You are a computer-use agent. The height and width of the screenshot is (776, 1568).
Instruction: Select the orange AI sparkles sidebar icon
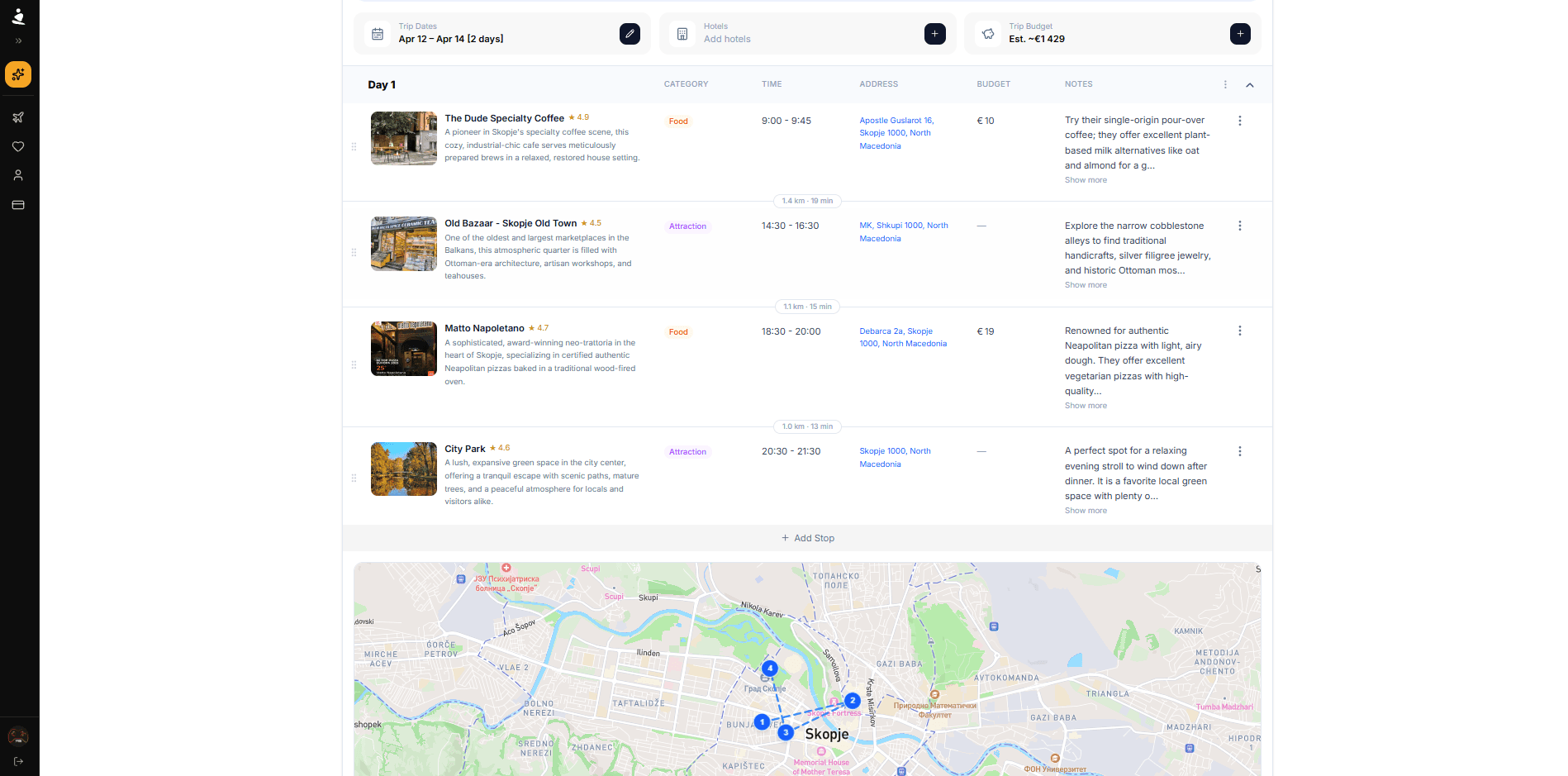tap(18, 74)
